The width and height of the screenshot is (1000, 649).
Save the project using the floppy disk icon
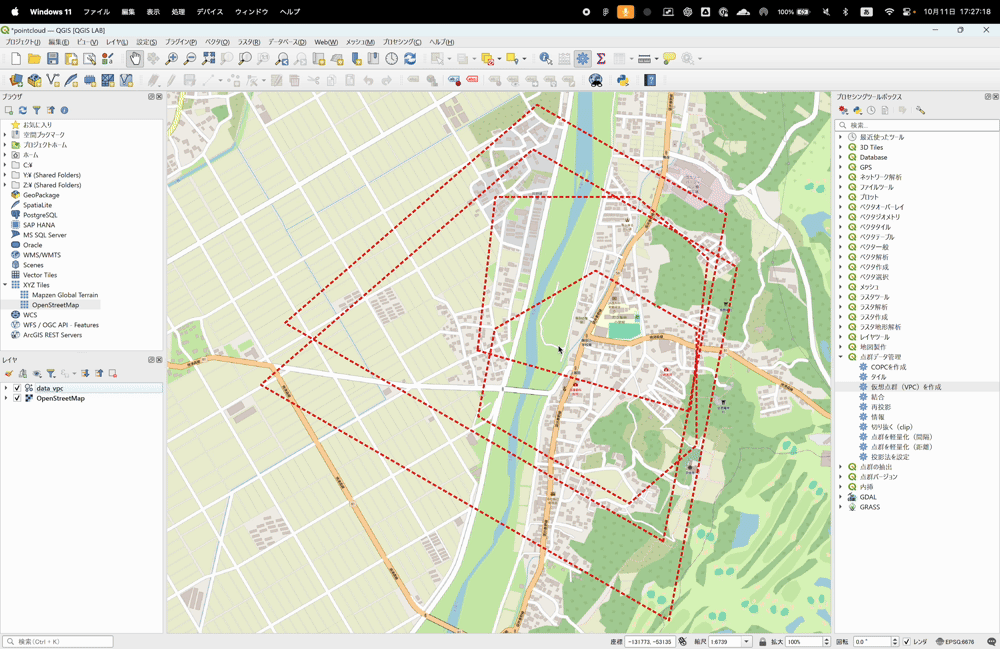coord(53,59)
